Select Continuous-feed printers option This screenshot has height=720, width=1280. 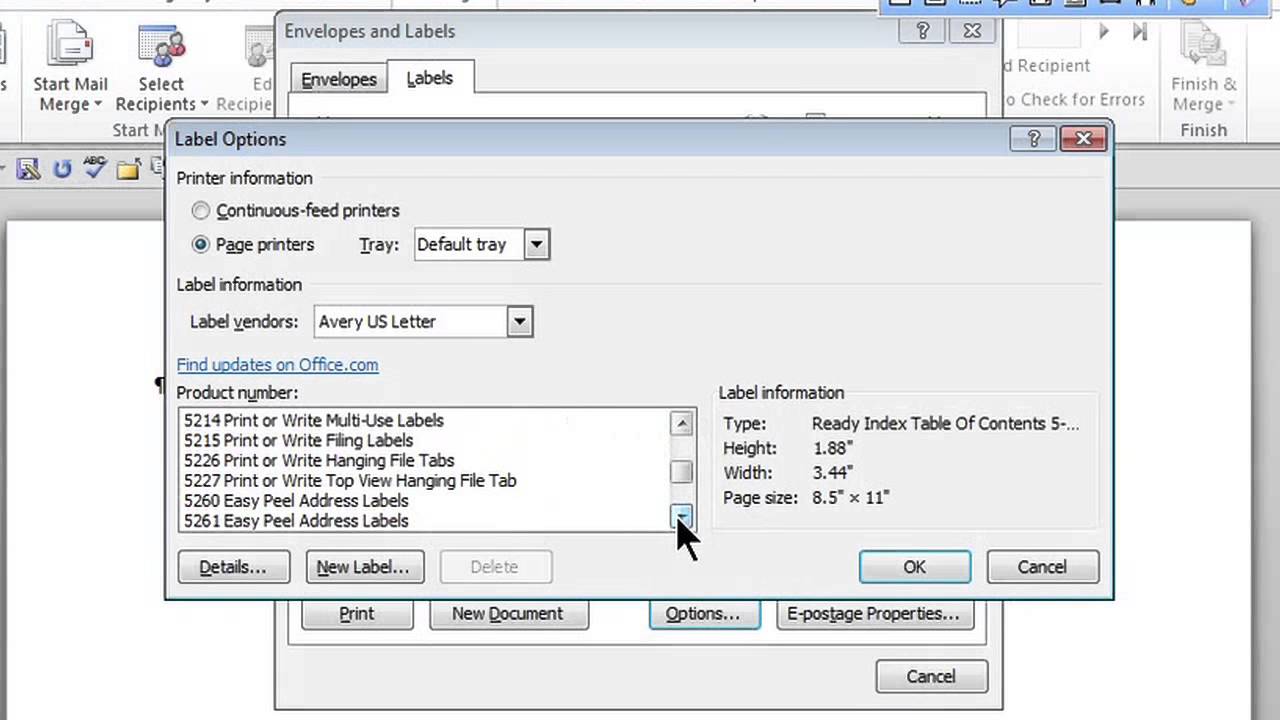pos(296,211)
